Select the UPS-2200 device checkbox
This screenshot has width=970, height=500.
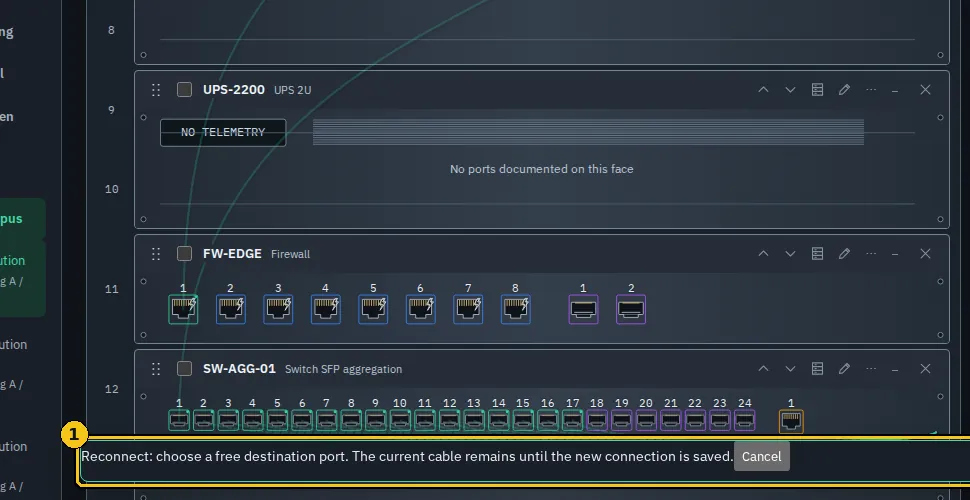(x=184, y=90)
